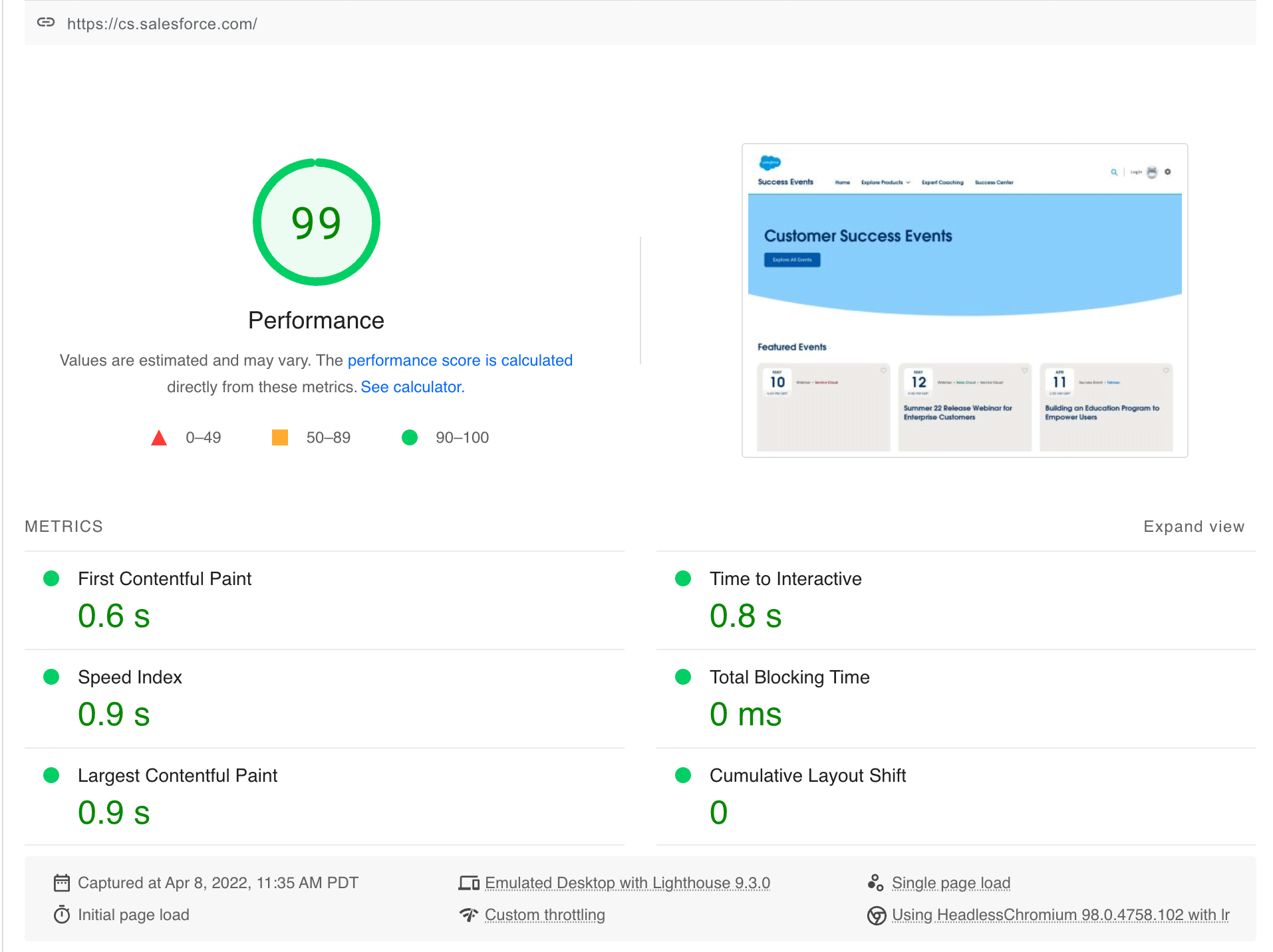
Task: Click the Chrome icon beside HeadlessChromium
Action: pyautogui.click(x=876, y=915)
